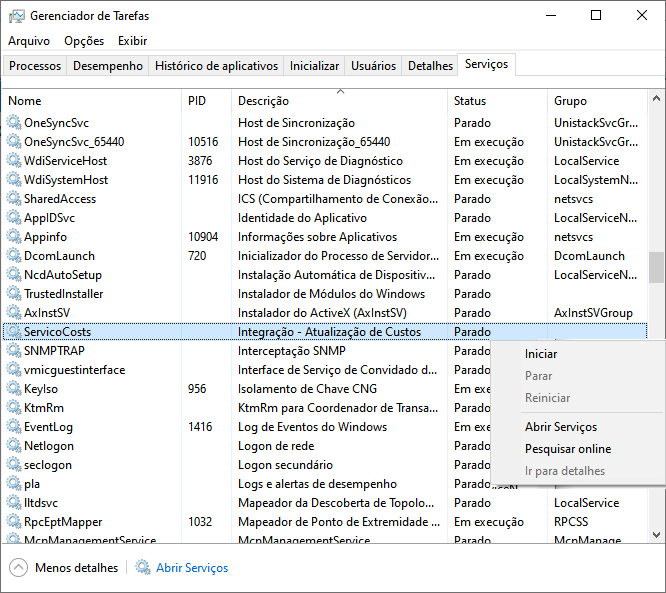This screenshot has width=666, height=593.
Task: Click the DcomLaunch group cell
Action: click(x=589, y=256)
